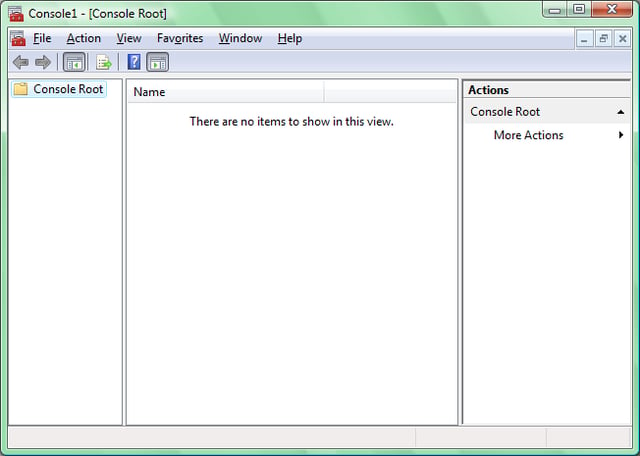
Task: Collapse Console Root section in Actions pane
Action: pyautogui.click(x=620, y=112)
